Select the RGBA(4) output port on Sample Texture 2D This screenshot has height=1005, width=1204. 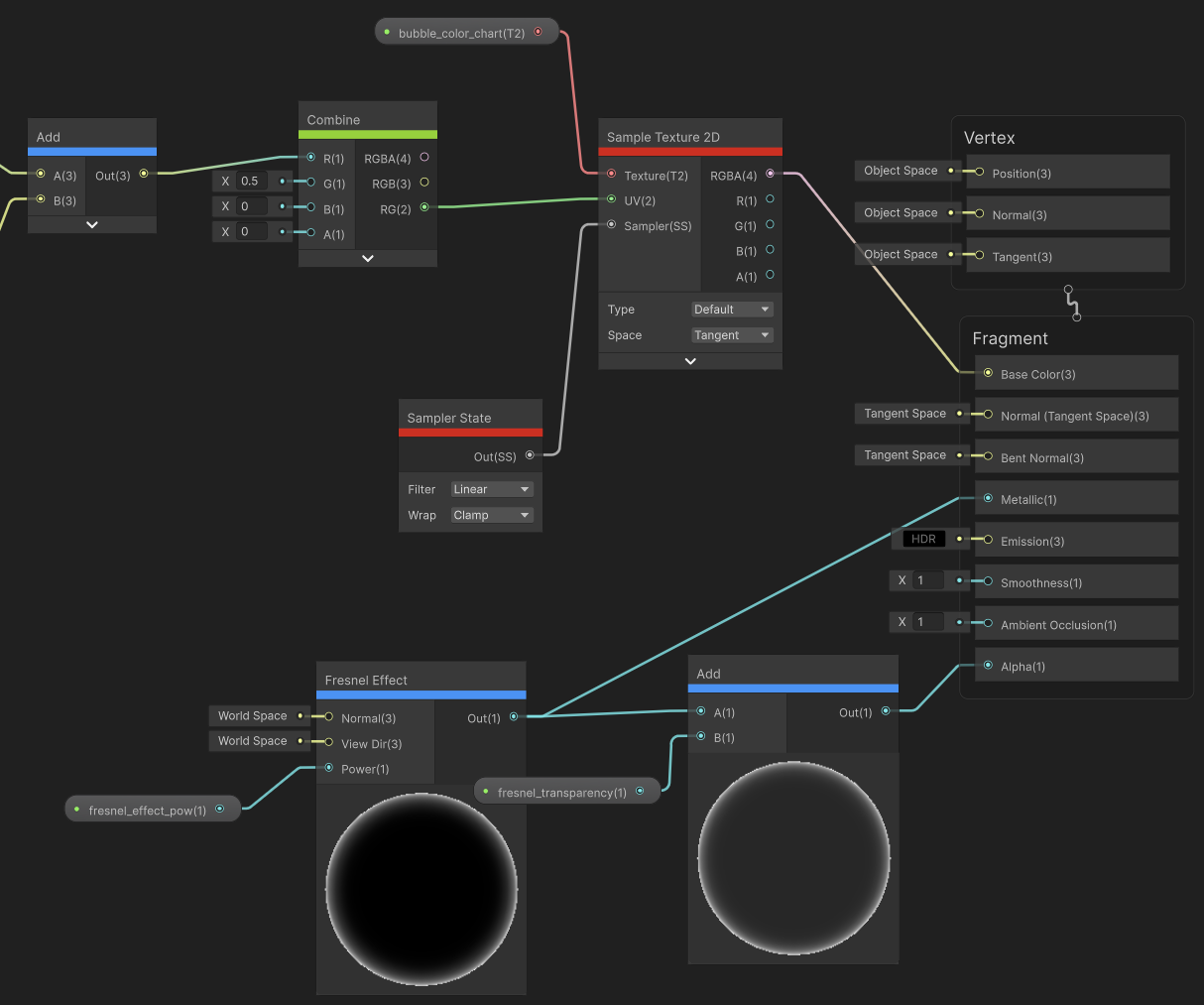tap(772, 176)
